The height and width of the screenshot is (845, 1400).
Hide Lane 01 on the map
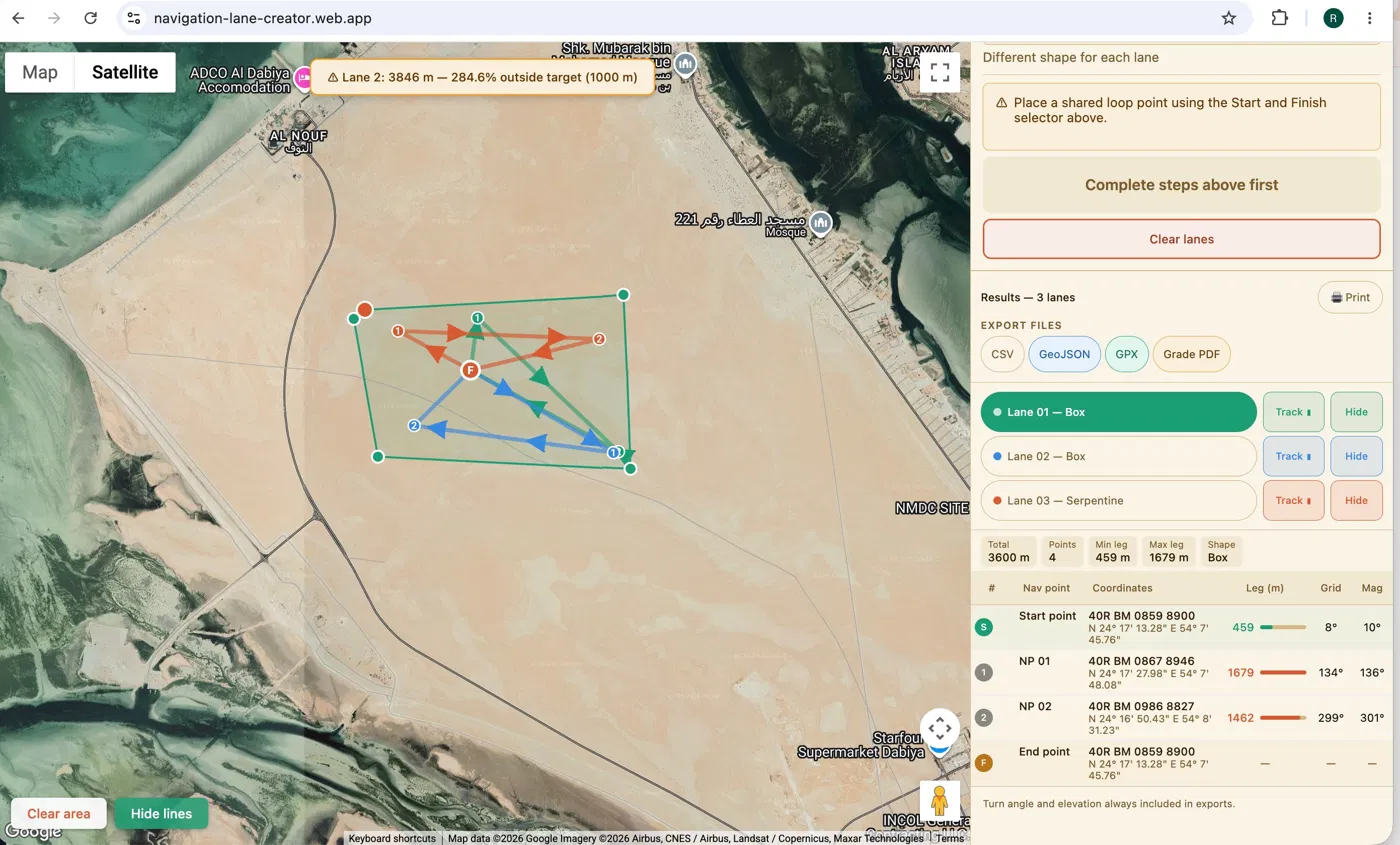pos(1356,412)
